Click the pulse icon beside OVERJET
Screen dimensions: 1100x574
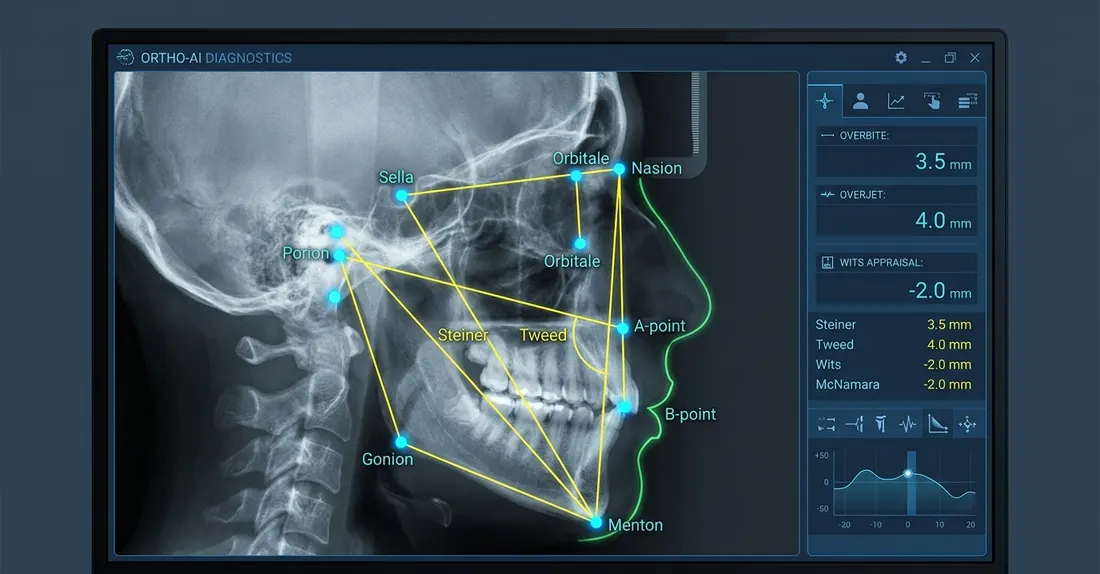[827, 194]
